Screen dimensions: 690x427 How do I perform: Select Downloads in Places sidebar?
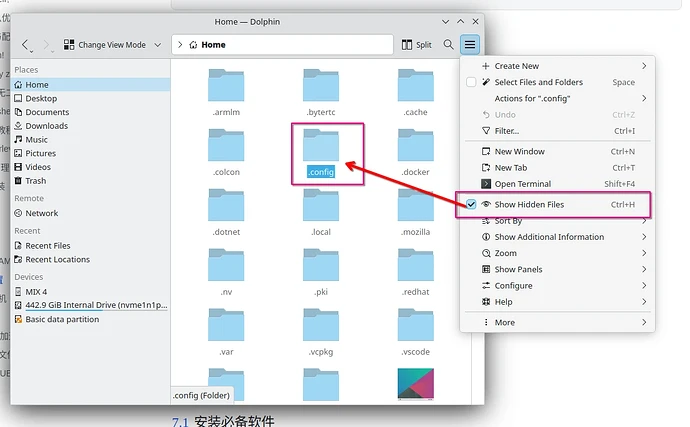click(x=46, y=126)
